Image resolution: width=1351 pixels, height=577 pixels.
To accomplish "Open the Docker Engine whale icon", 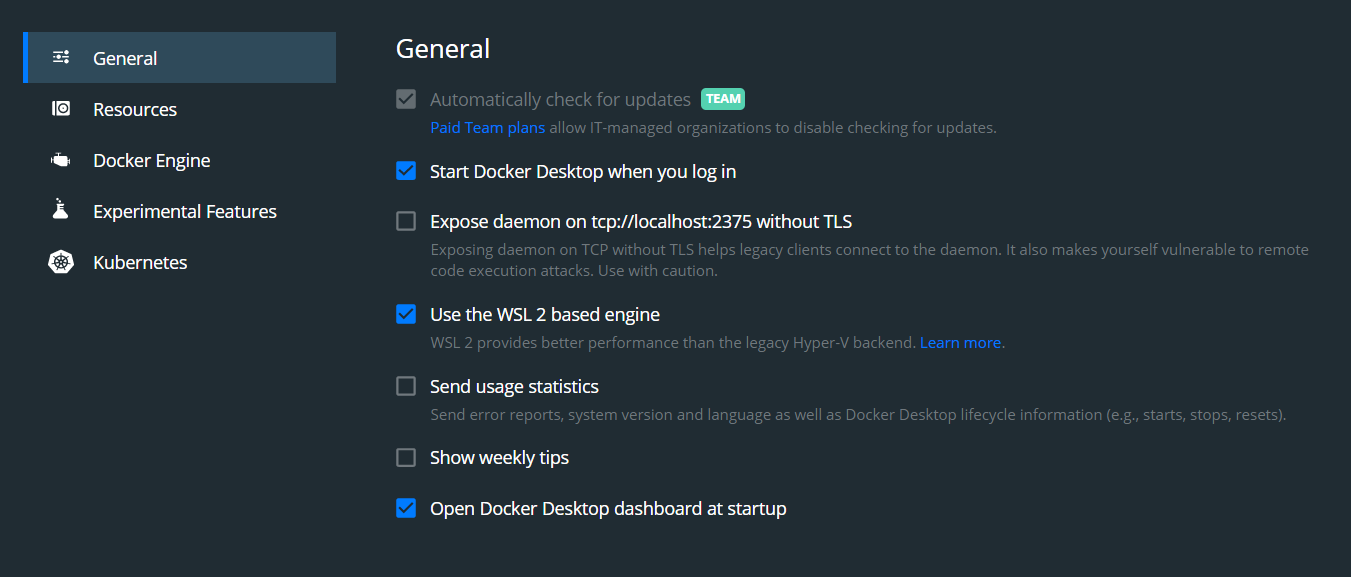I will pos(60,159).
